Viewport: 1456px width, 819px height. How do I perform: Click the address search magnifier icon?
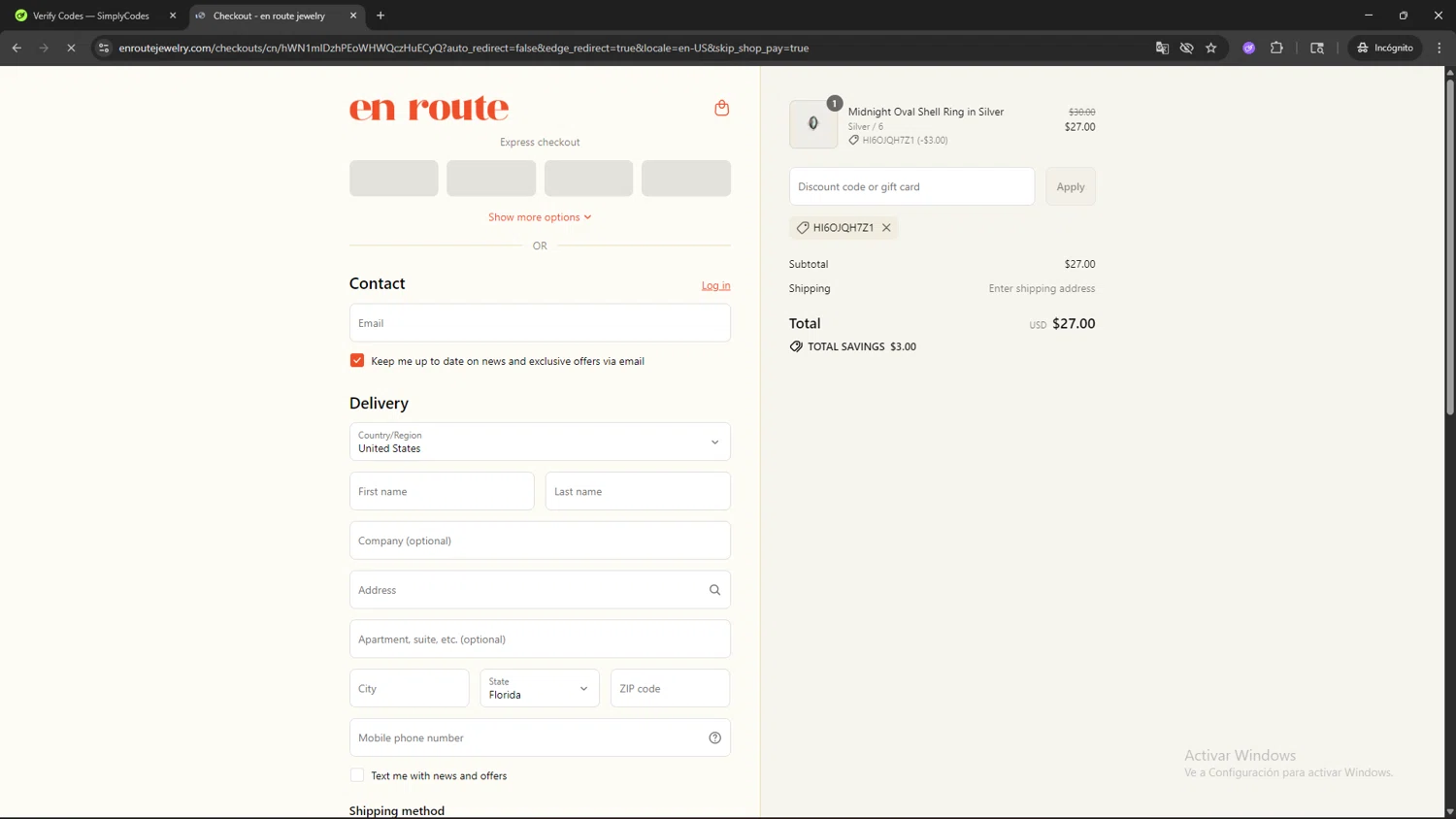pos(714,590)
